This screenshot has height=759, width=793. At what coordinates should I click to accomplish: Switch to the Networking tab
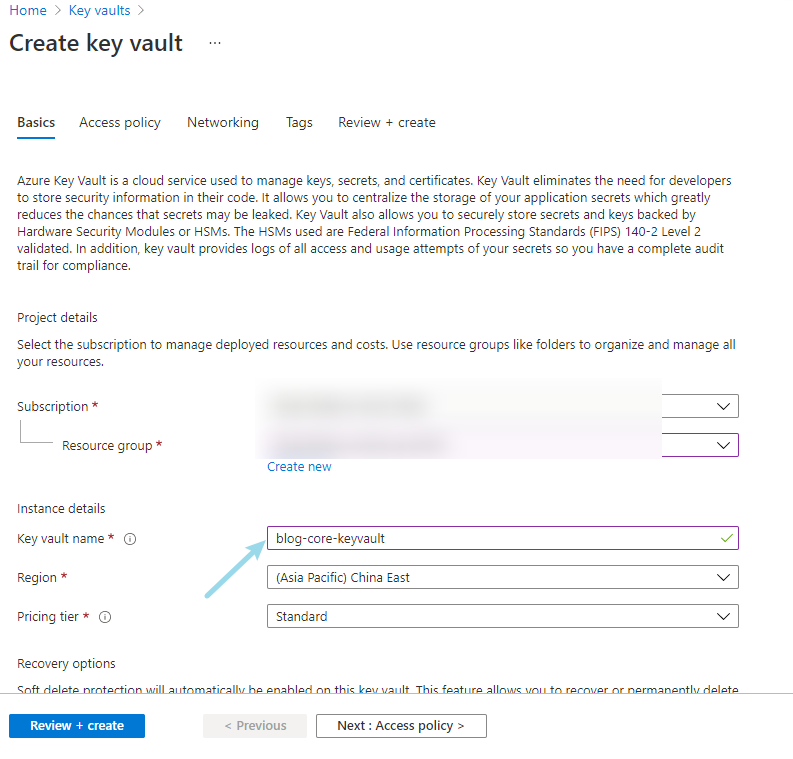[223, 122]
